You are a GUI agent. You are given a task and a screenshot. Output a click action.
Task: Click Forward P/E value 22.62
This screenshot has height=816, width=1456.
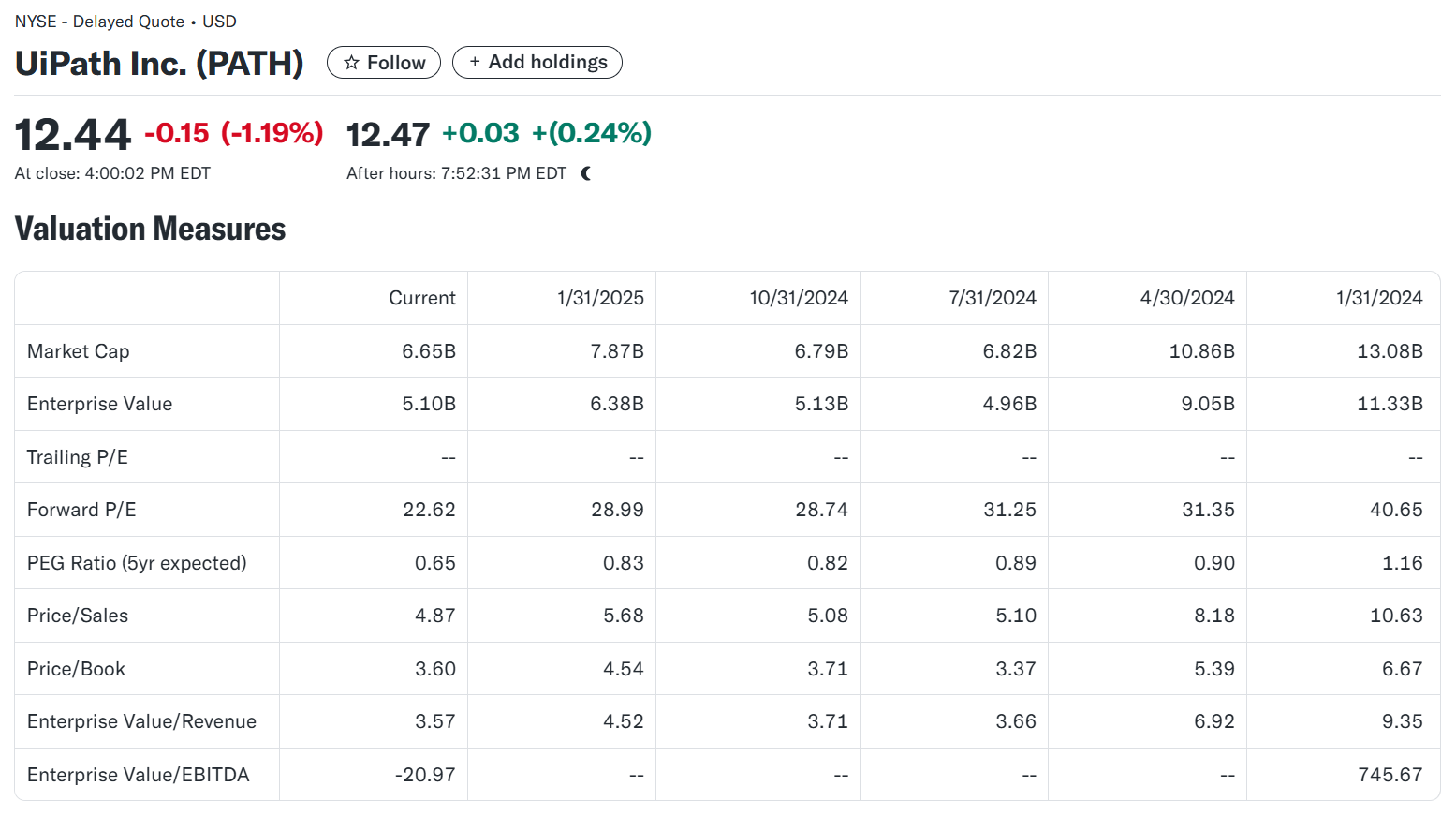(429, 510)
